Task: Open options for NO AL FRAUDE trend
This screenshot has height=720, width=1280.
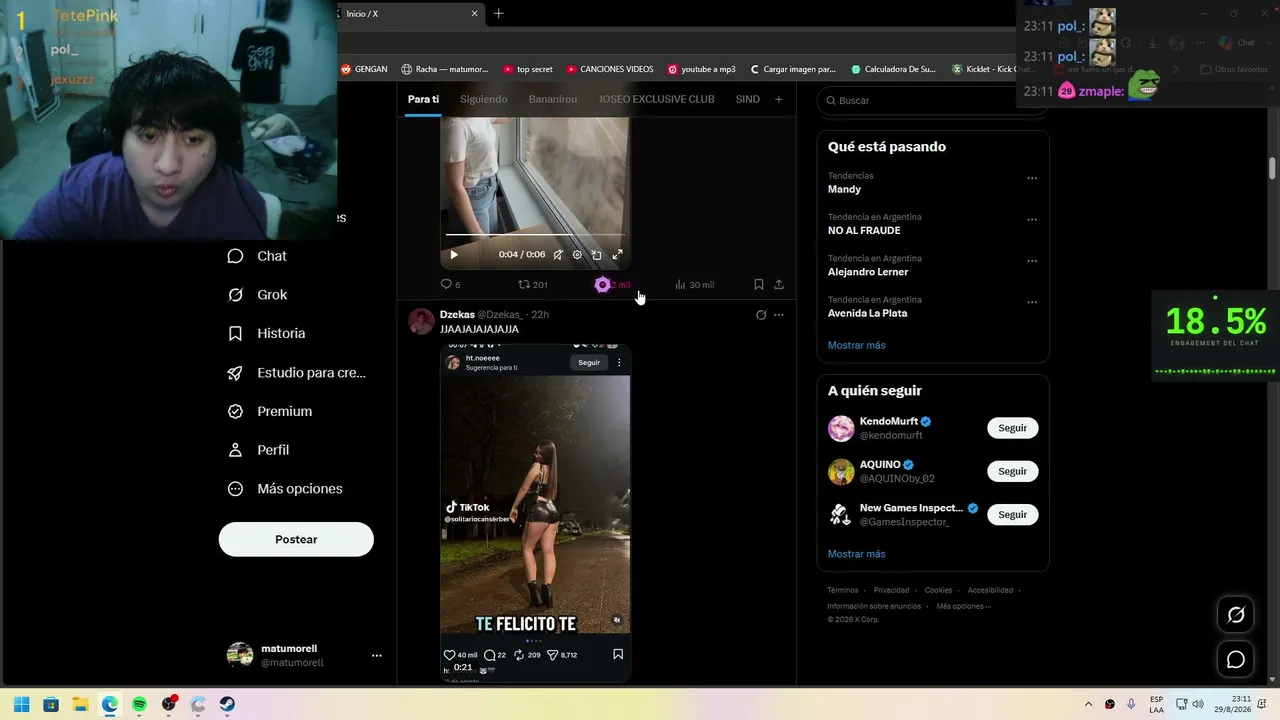Action: [x=1032, y=220]
